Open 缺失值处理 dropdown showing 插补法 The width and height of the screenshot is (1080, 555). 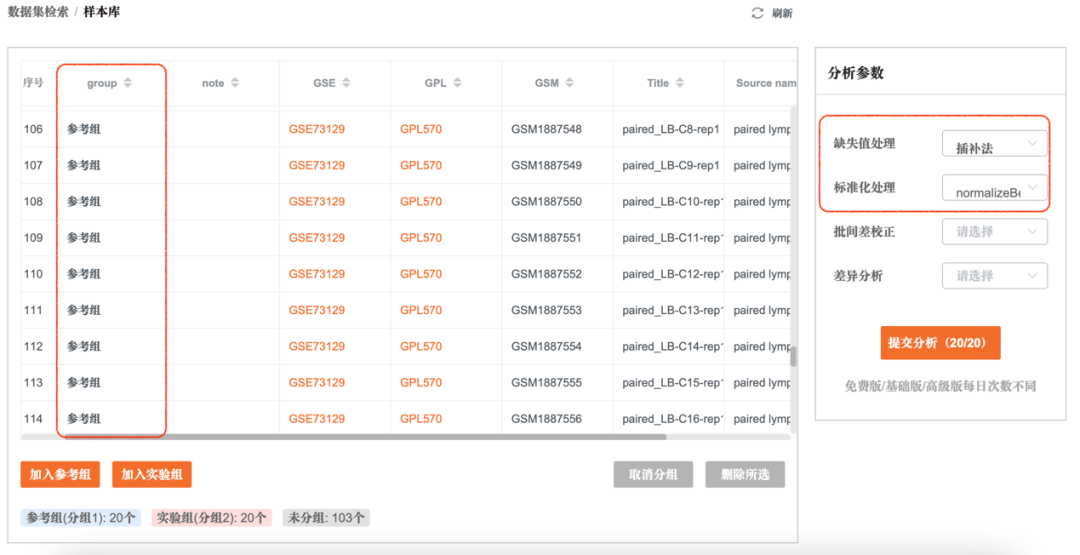[994, 145]
